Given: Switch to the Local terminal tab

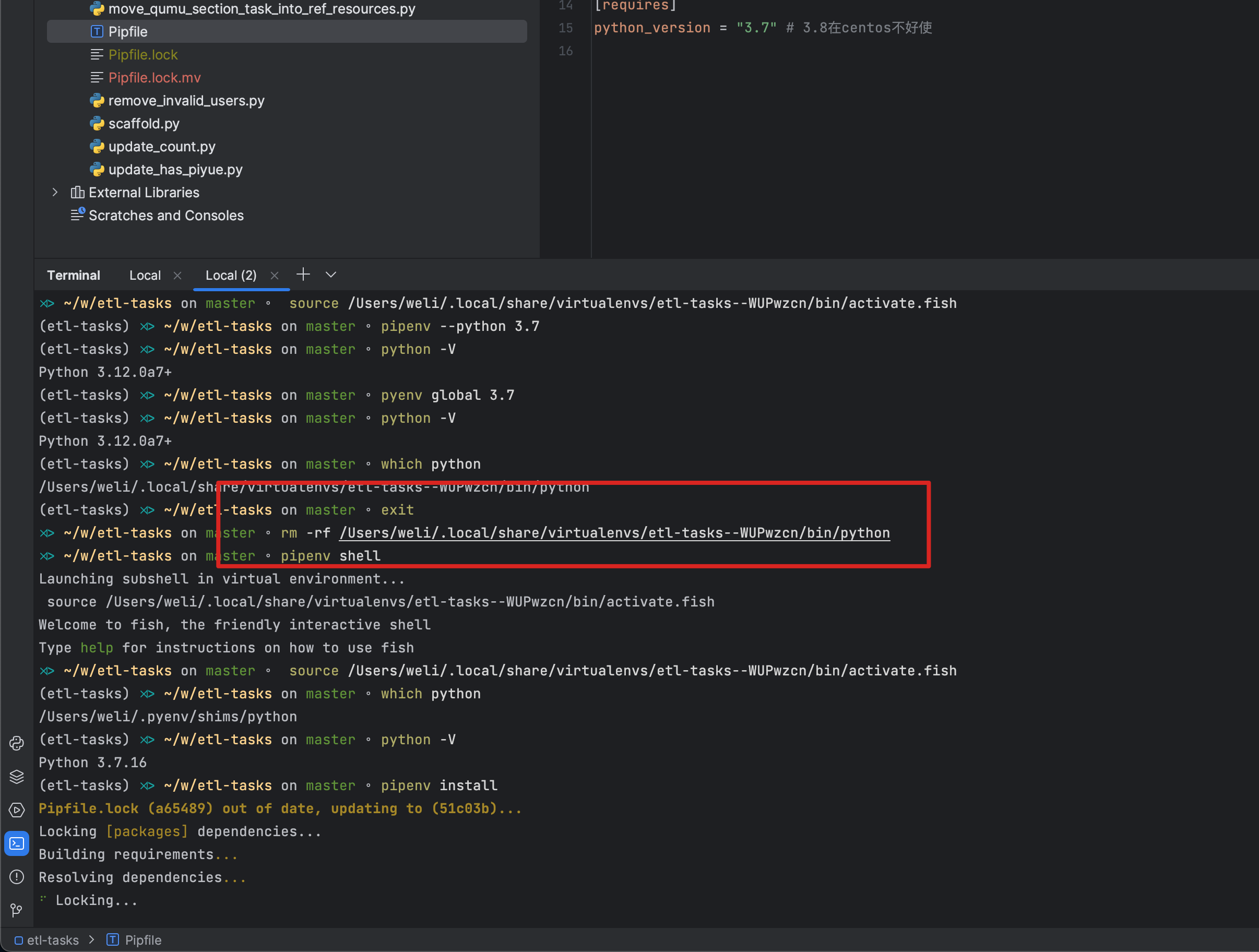Looking at the screenshot, I should pos(145,276).
